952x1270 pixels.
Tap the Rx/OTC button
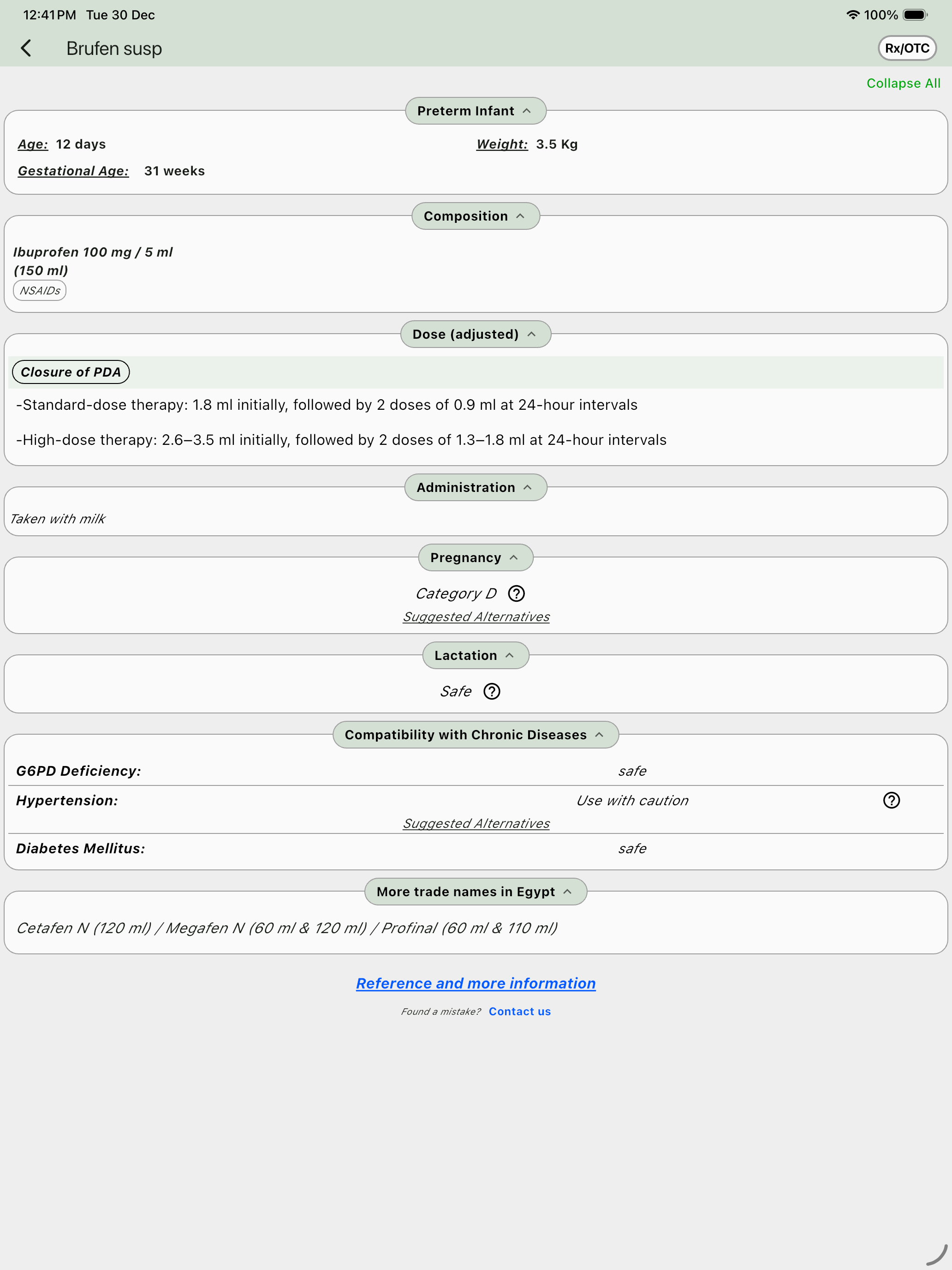tap(907, 48)
